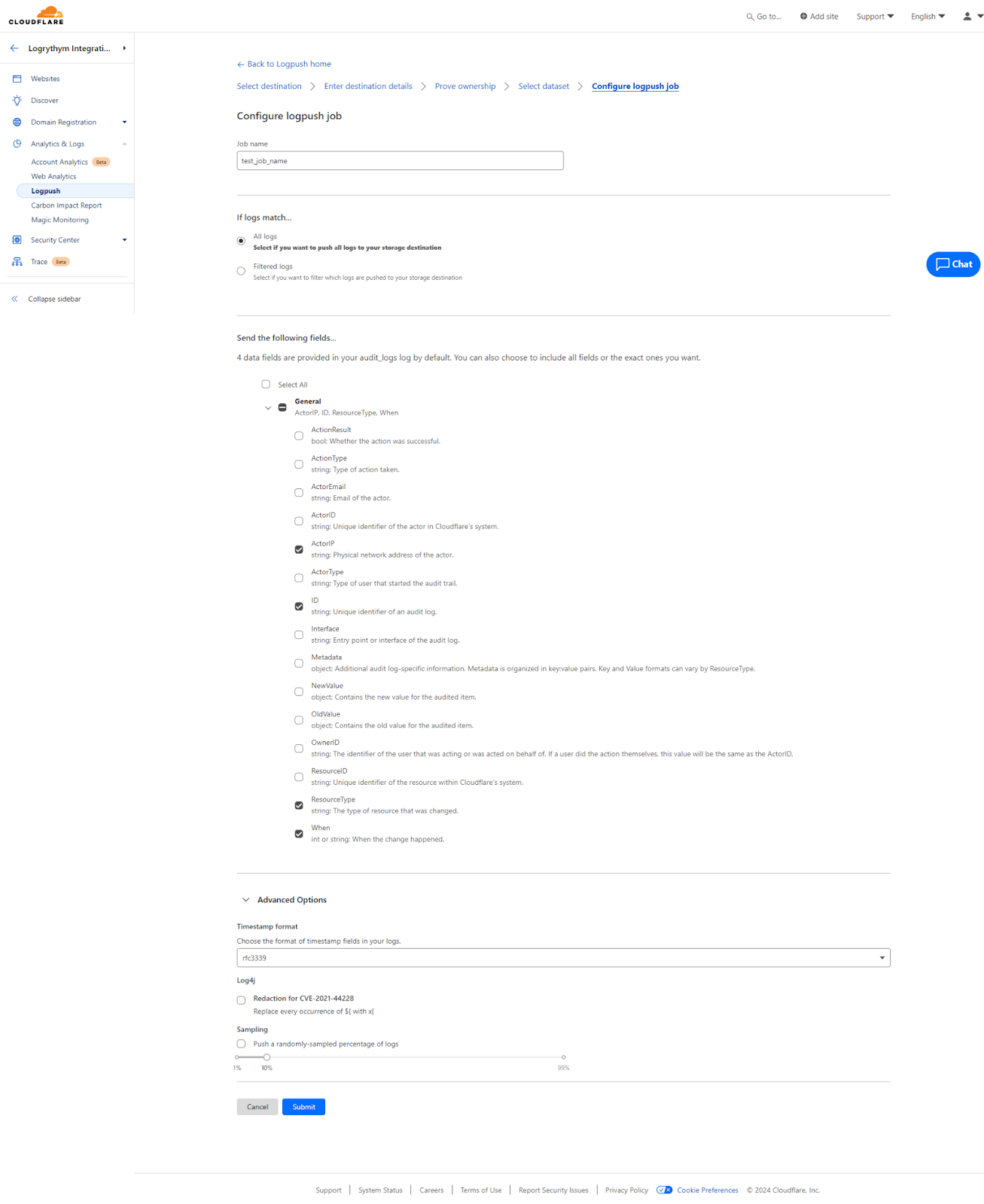This screenshot has height=1204, width=984.
Task: Open Web Analytics in sidebar
Action: [53, 176]
